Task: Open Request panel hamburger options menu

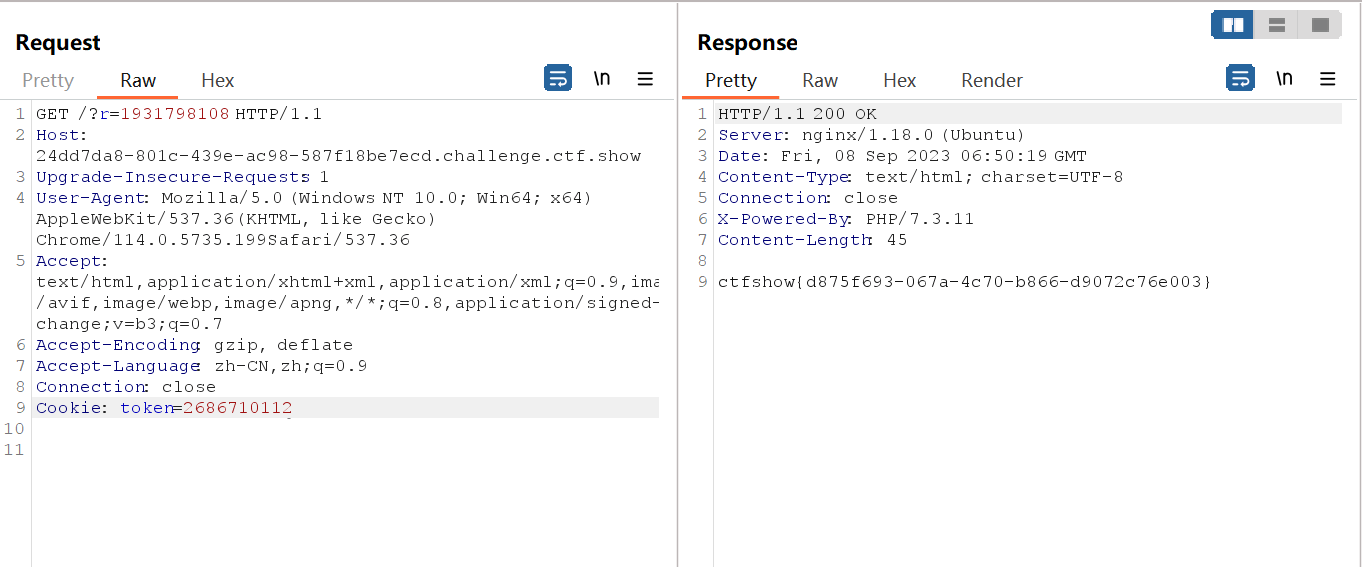Action: (645, 79)
